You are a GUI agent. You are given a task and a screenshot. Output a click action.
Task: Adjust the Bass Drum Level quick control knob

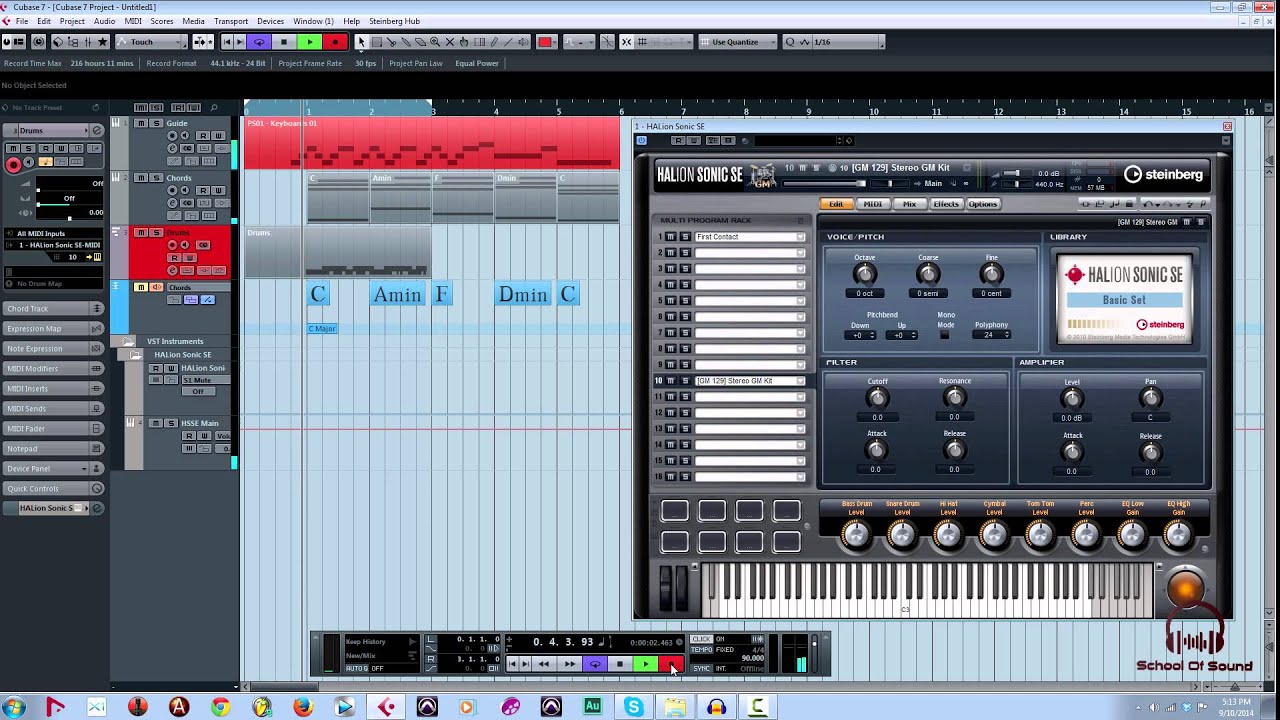856,536
